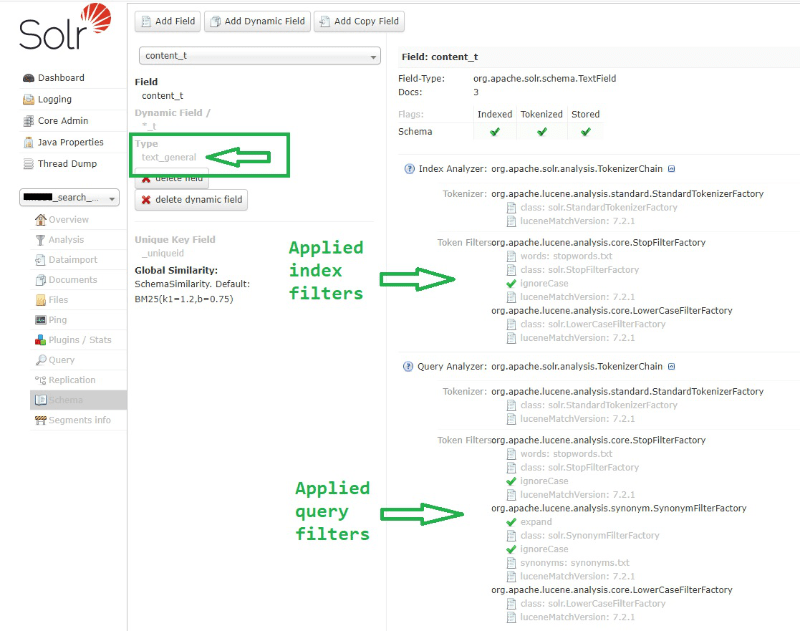
Task: Open the Replication page
Action: click(72, 380)
